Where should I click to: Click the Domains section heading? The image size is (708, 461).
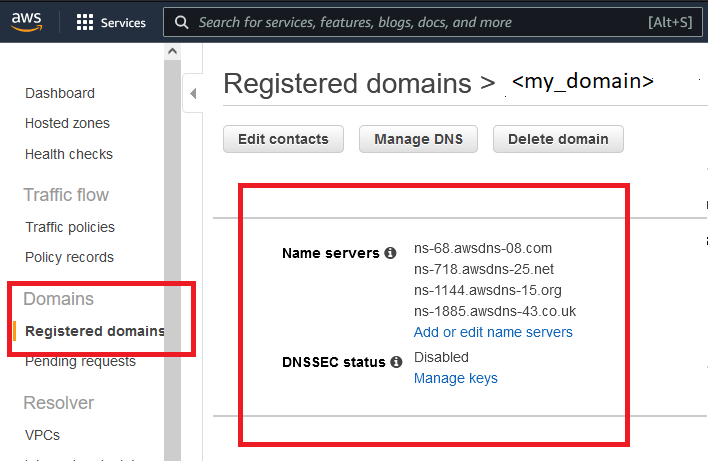pos(59,299)
